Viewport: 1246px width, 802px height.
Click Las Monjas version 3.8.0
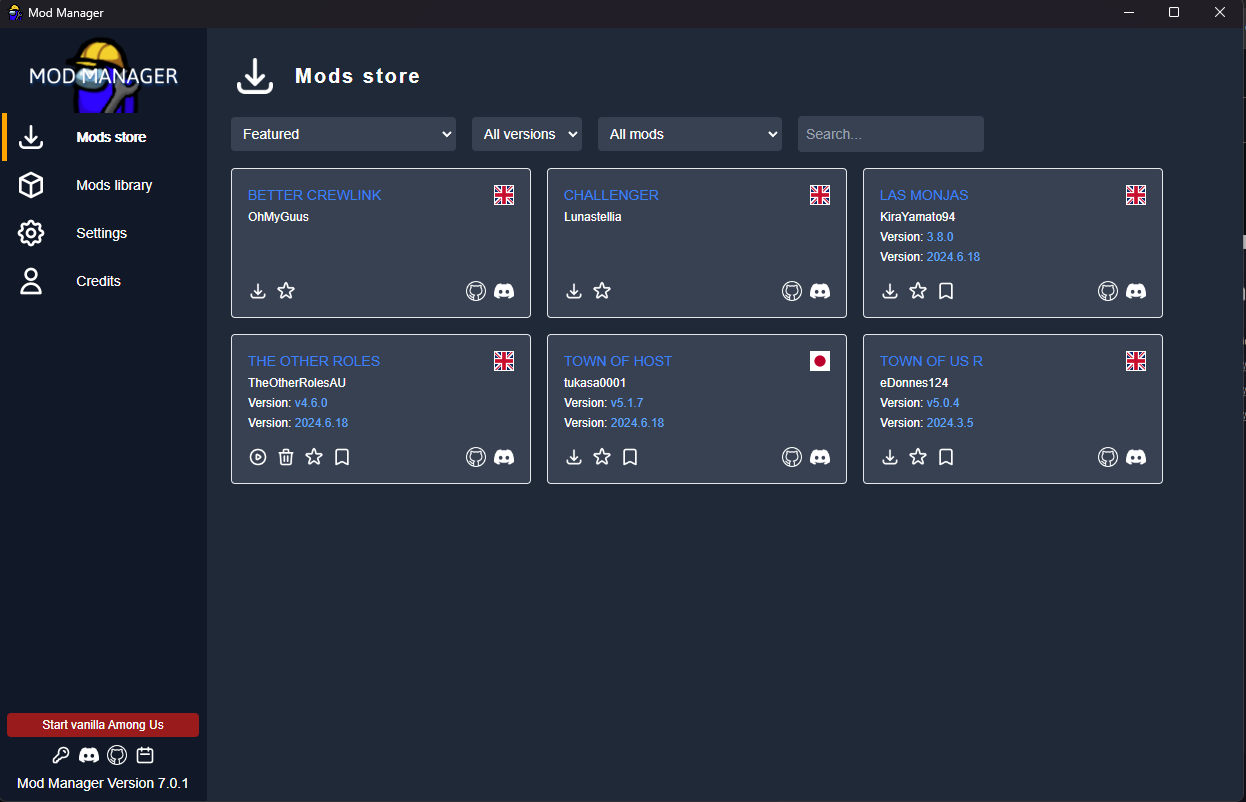[940, 237]
